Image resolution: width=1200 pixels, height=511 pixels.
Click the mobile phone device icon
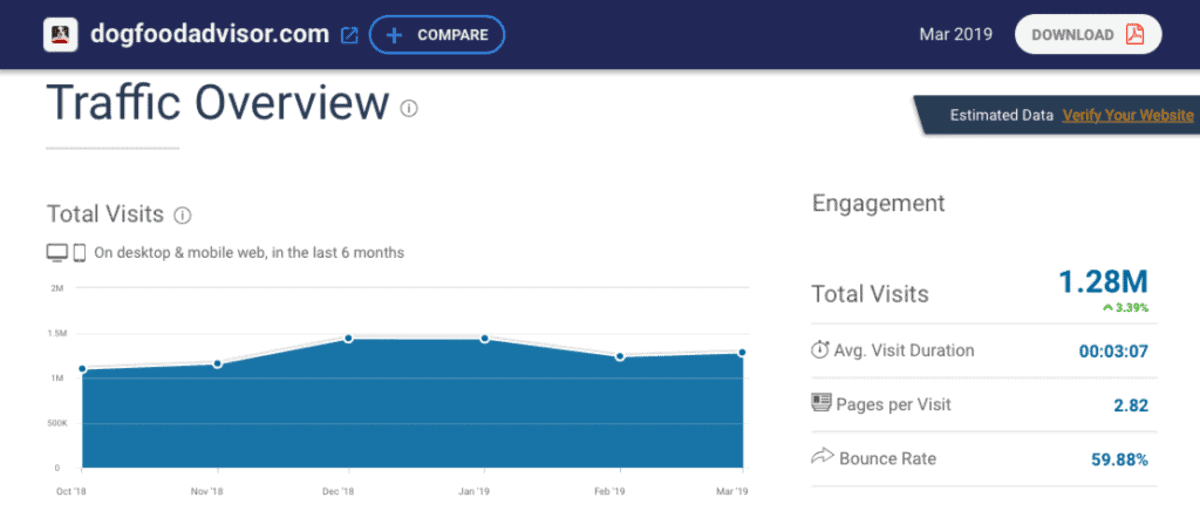tap(80, 253)
